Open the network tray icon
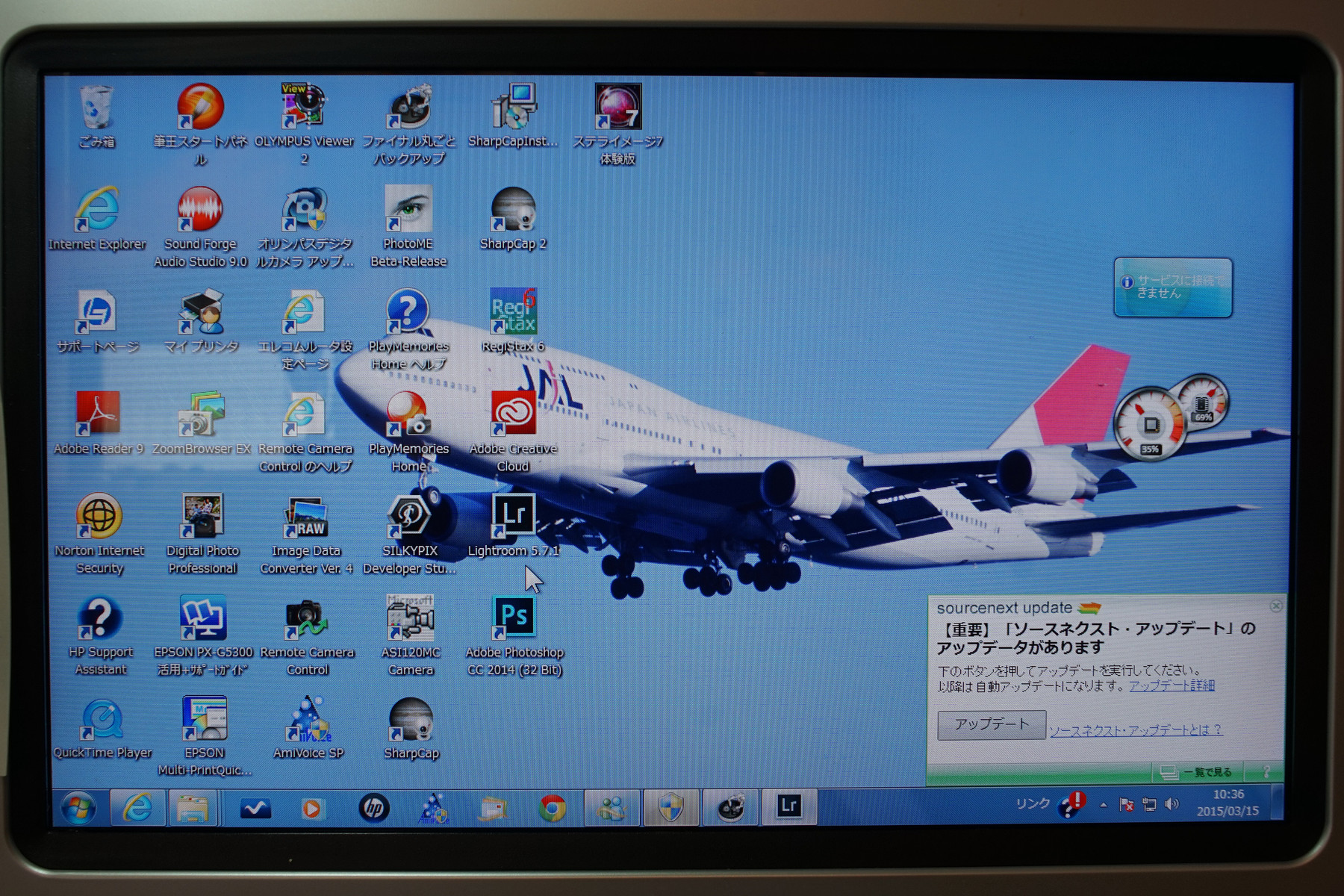 point(1150,804)
